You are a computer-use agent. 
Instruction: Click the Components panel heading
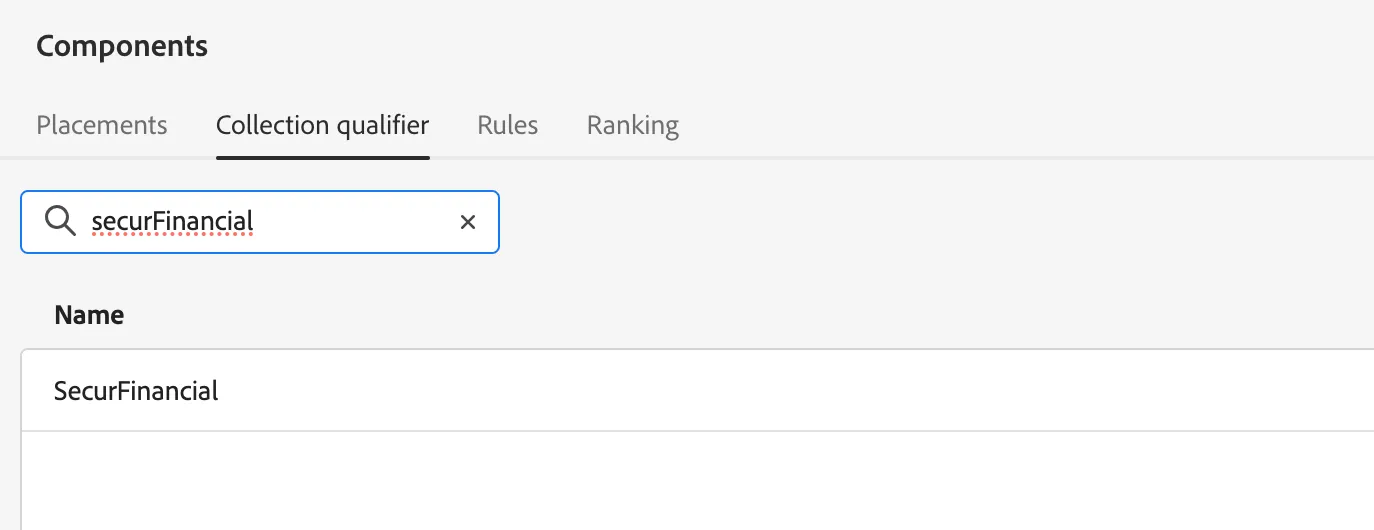(122, 46)
